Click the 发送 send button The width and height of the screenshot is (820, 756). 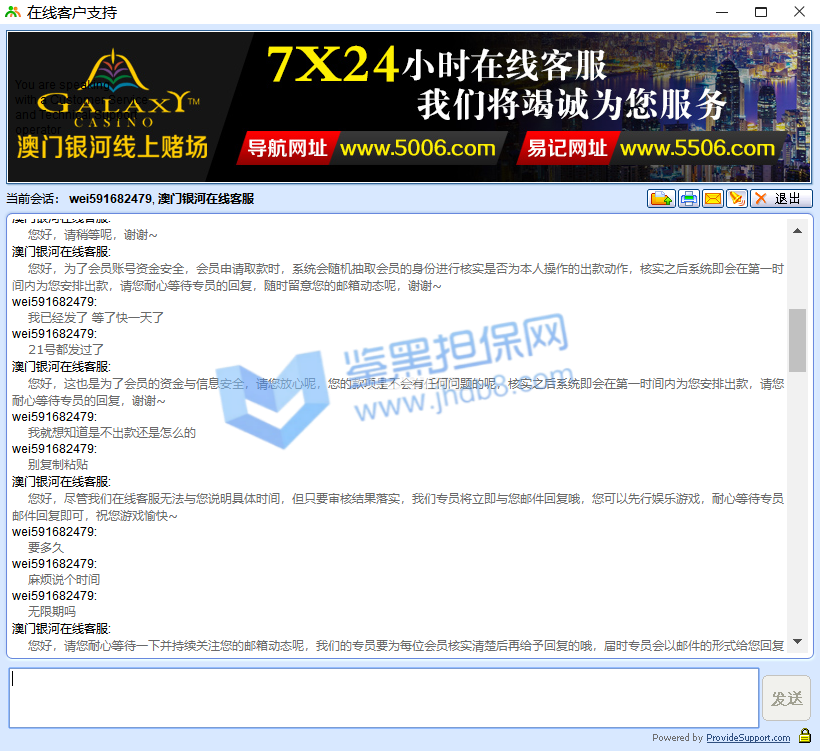[786, 698]
